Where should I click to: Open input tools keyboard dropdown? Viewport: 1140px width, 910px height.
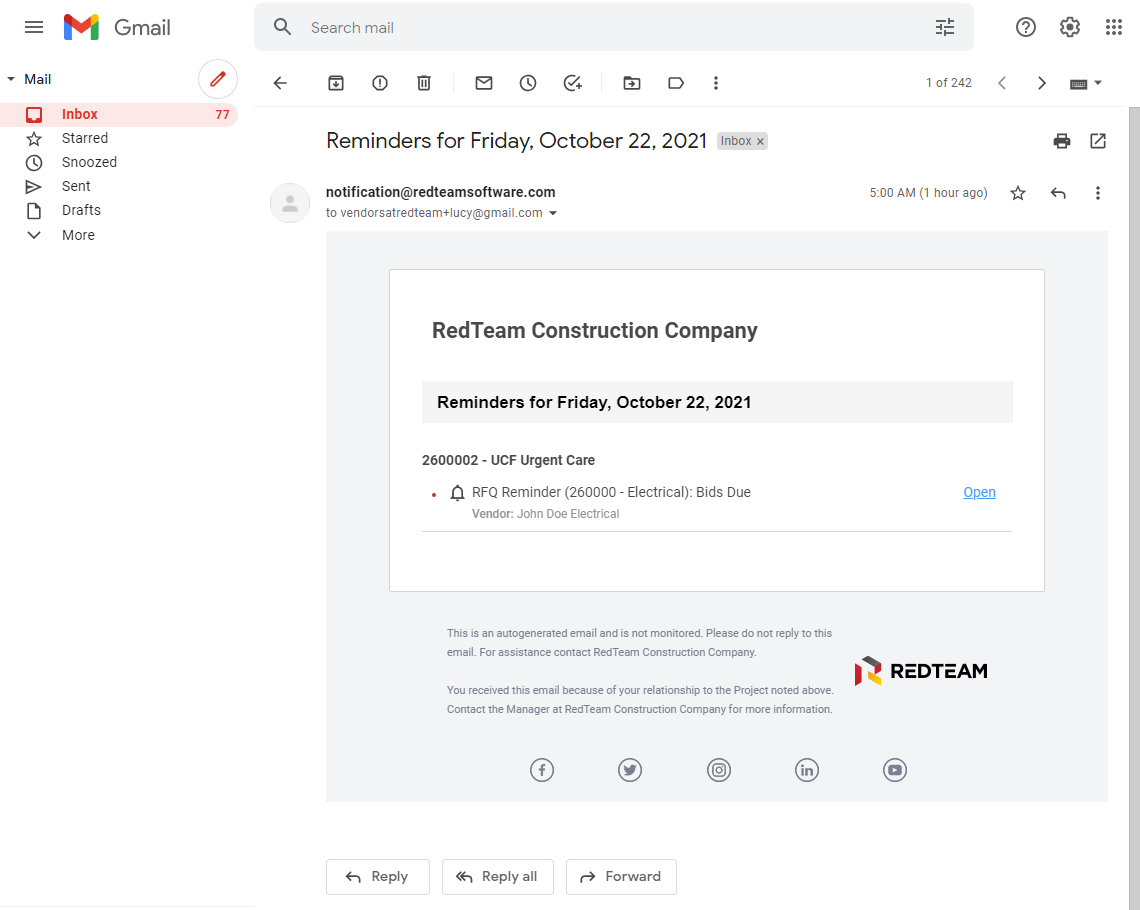[1085, 84]
